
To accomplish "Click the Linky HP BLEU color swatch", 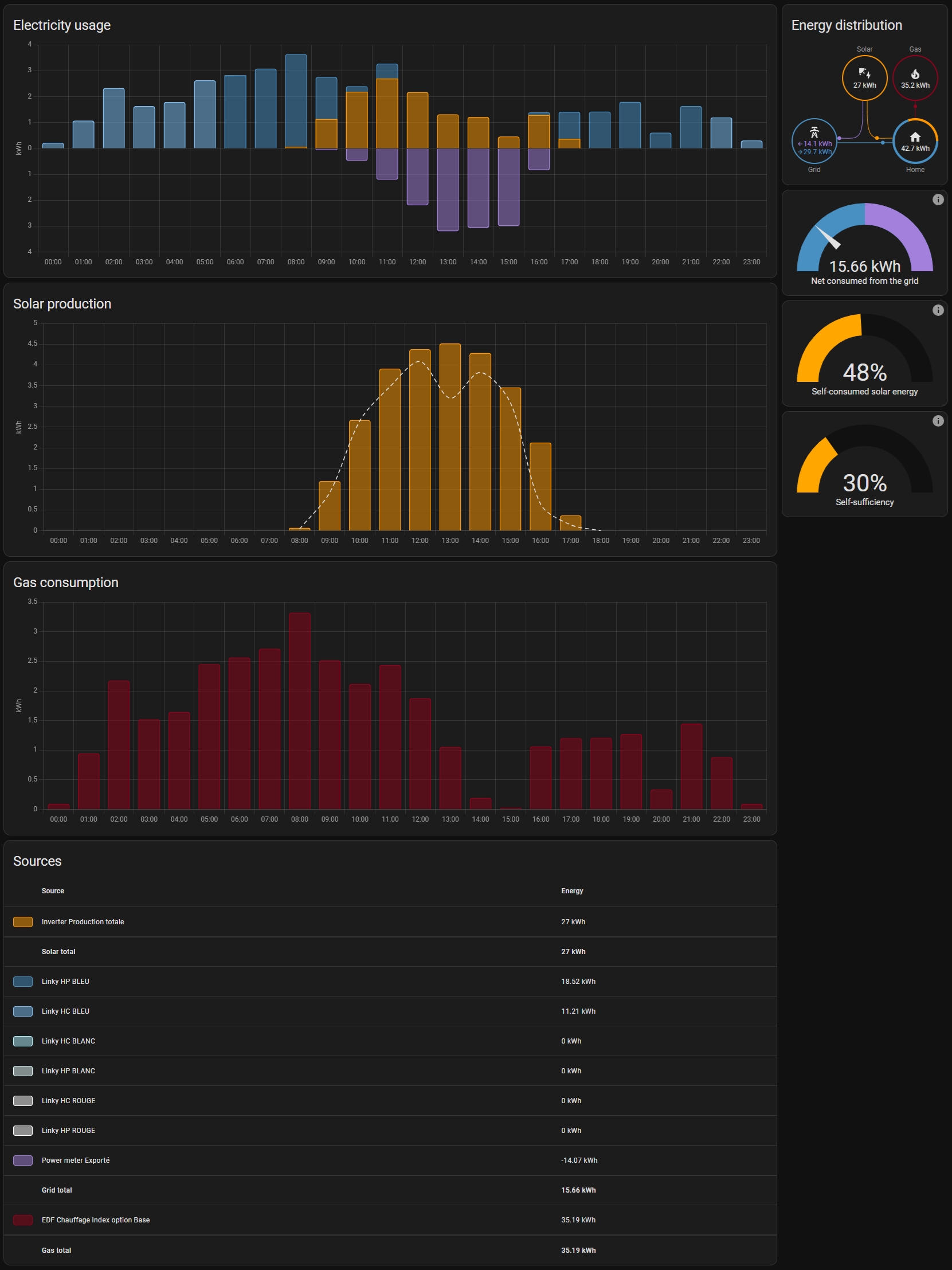I will [x=23, y=981].
